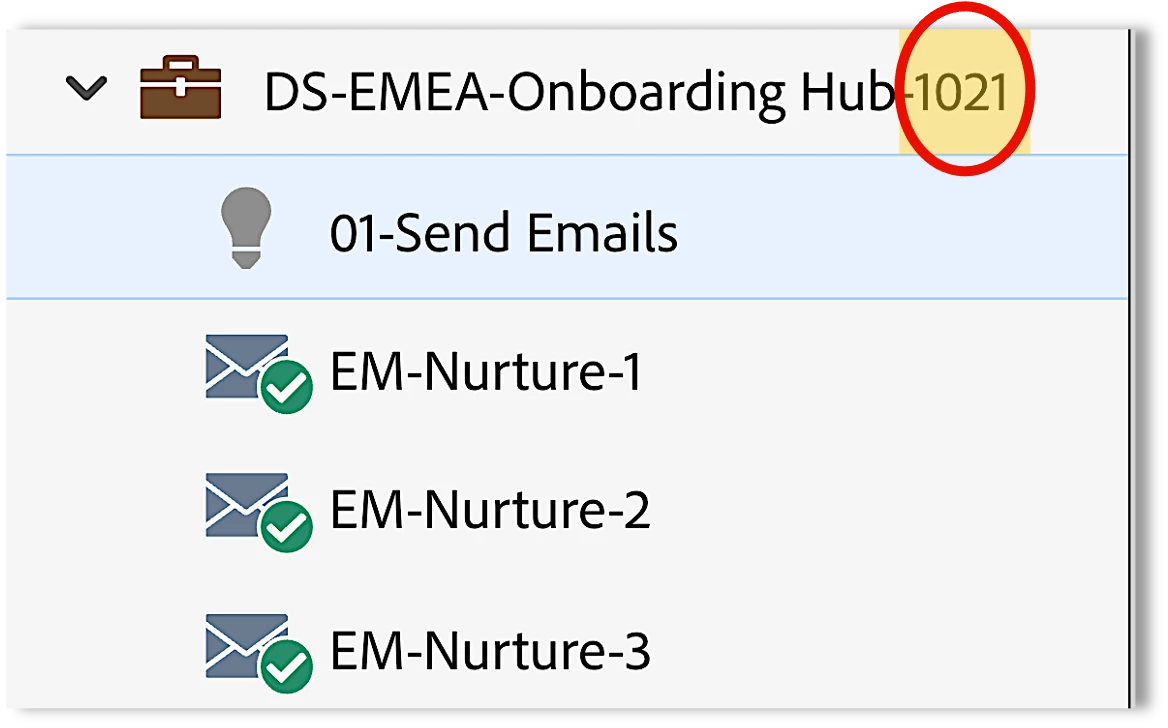Image resolution: width=1168 pixels, height=728 pixels.
Task: Select the DS-EMEA-Onboarding Hub program name
Action: coord(580,93)
